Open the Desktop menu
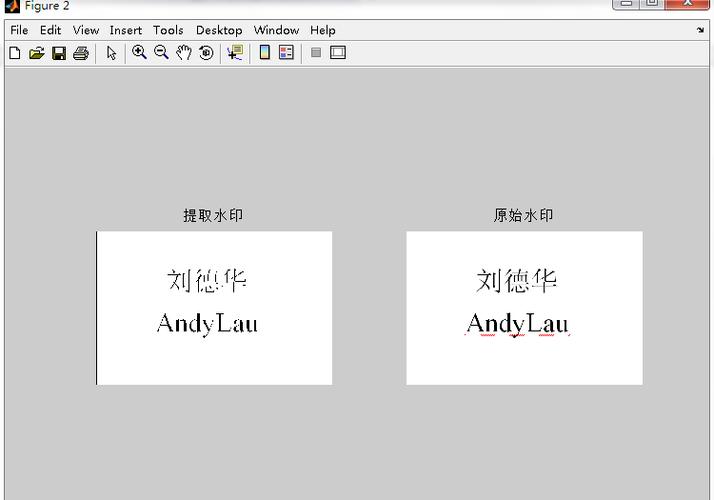Viewport: 714px width, 500px height. [x=219, y=30]
